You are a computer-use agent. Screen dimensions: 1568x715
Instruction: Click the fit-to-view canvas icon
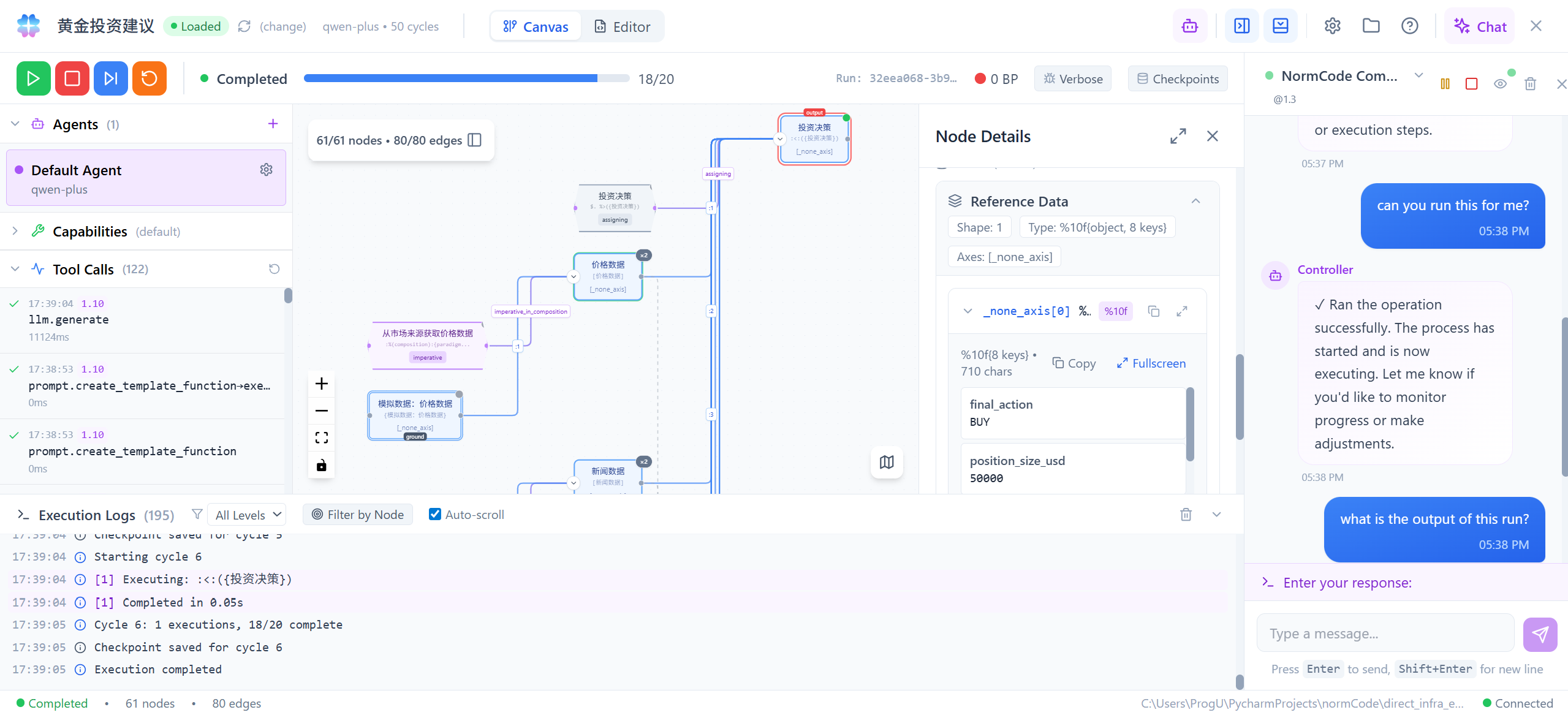pos(321,437)
